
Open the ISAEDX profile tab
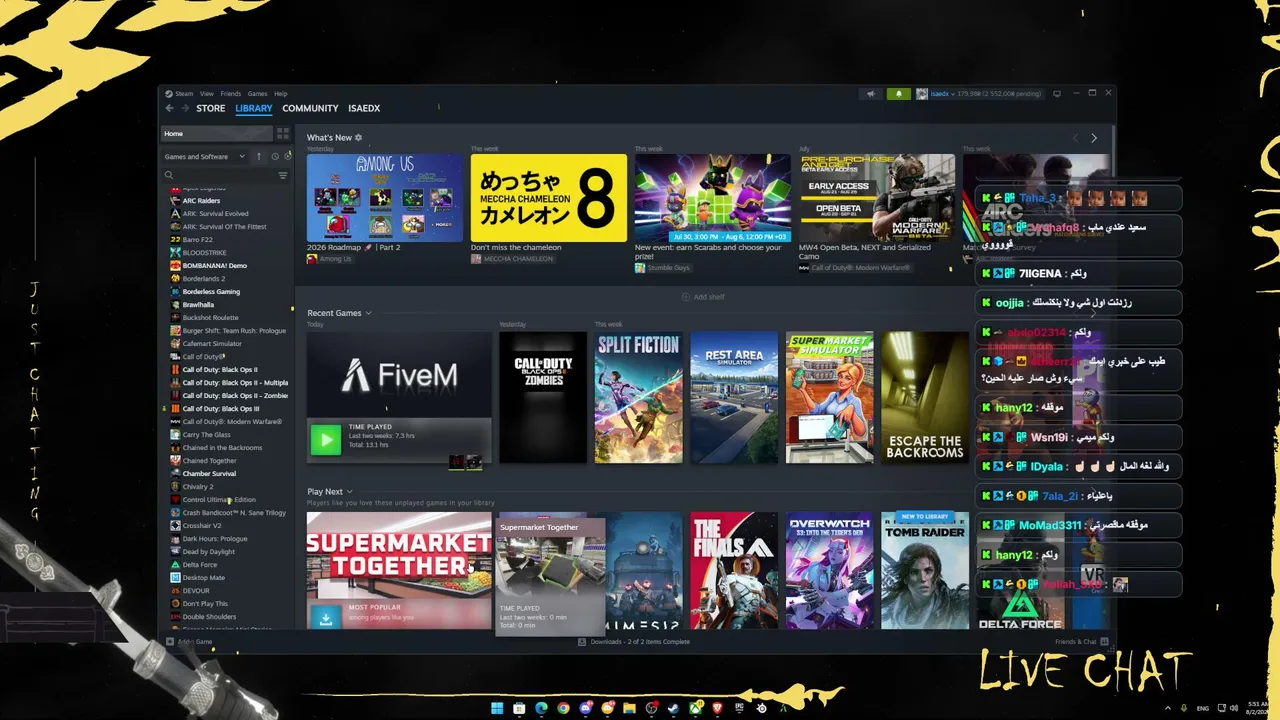coord(364,108)
